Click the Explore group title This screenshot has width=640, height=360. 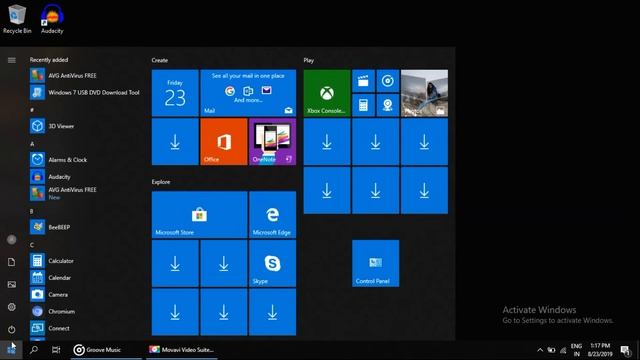point(161,182)
